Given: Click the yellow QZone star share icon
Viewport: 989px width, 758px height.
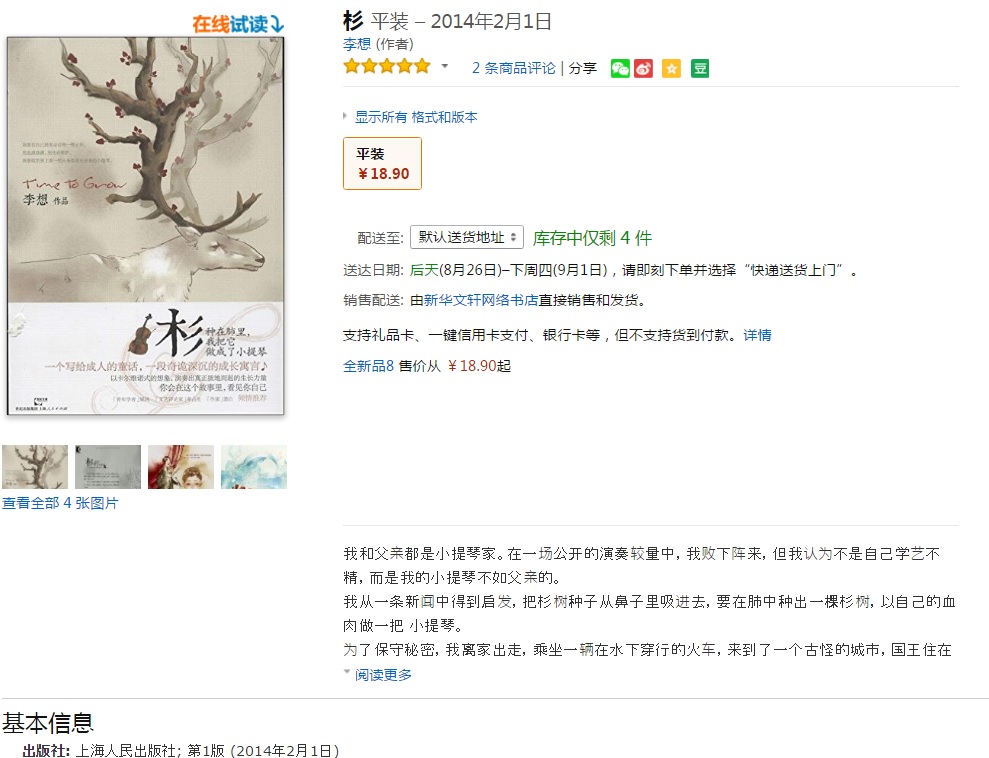Looking at the screenshot, I should [x=671, y=68].
